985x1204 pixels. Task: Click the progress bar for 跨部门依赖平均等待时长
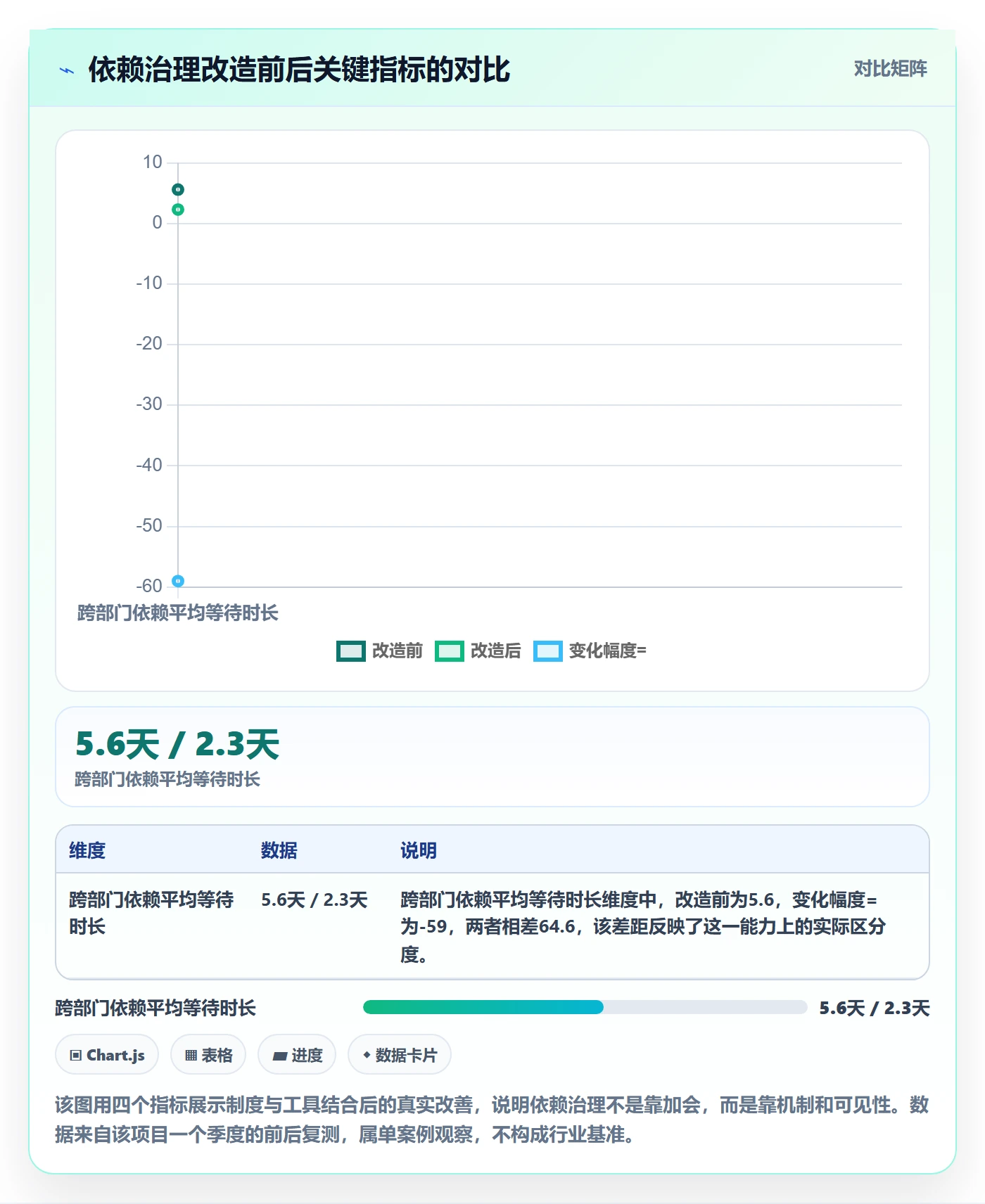coord(585,1007)
